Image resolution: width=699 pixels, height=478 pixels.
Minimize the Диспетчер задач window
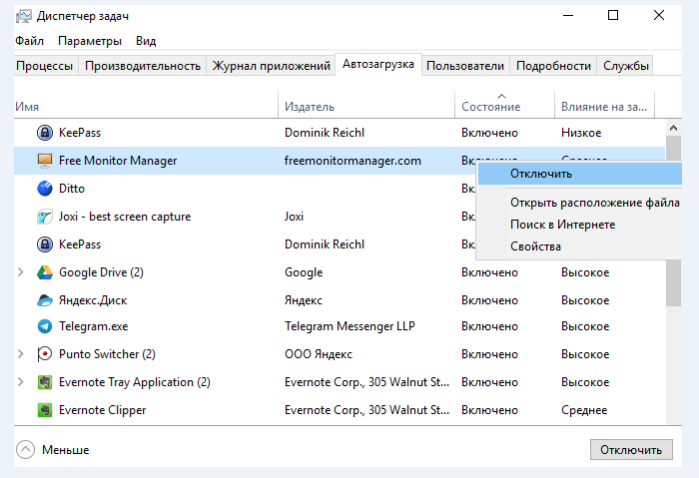pyautogui.click(x=568, y=16)
